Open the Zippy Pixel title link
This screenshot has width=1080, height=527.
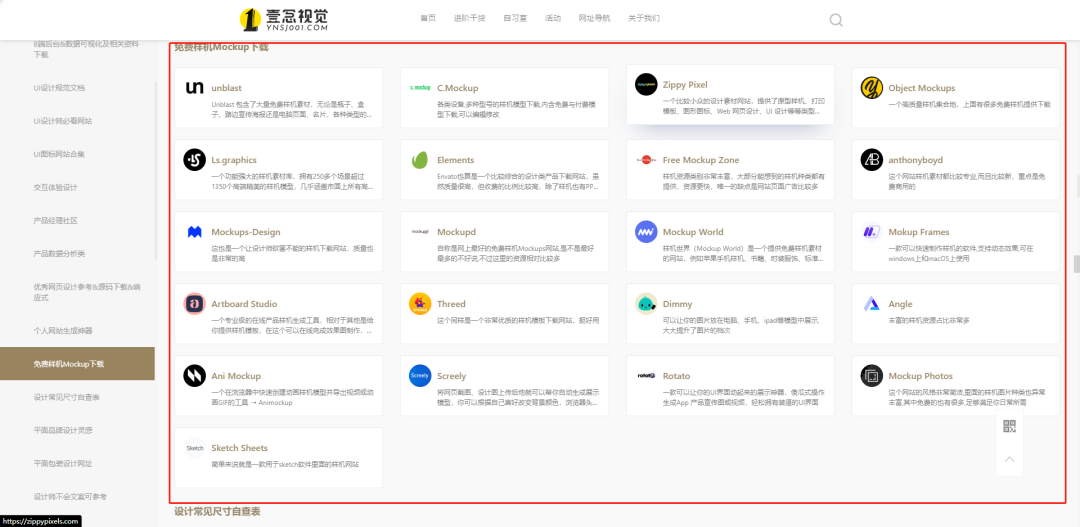click(x=685, y=85)
